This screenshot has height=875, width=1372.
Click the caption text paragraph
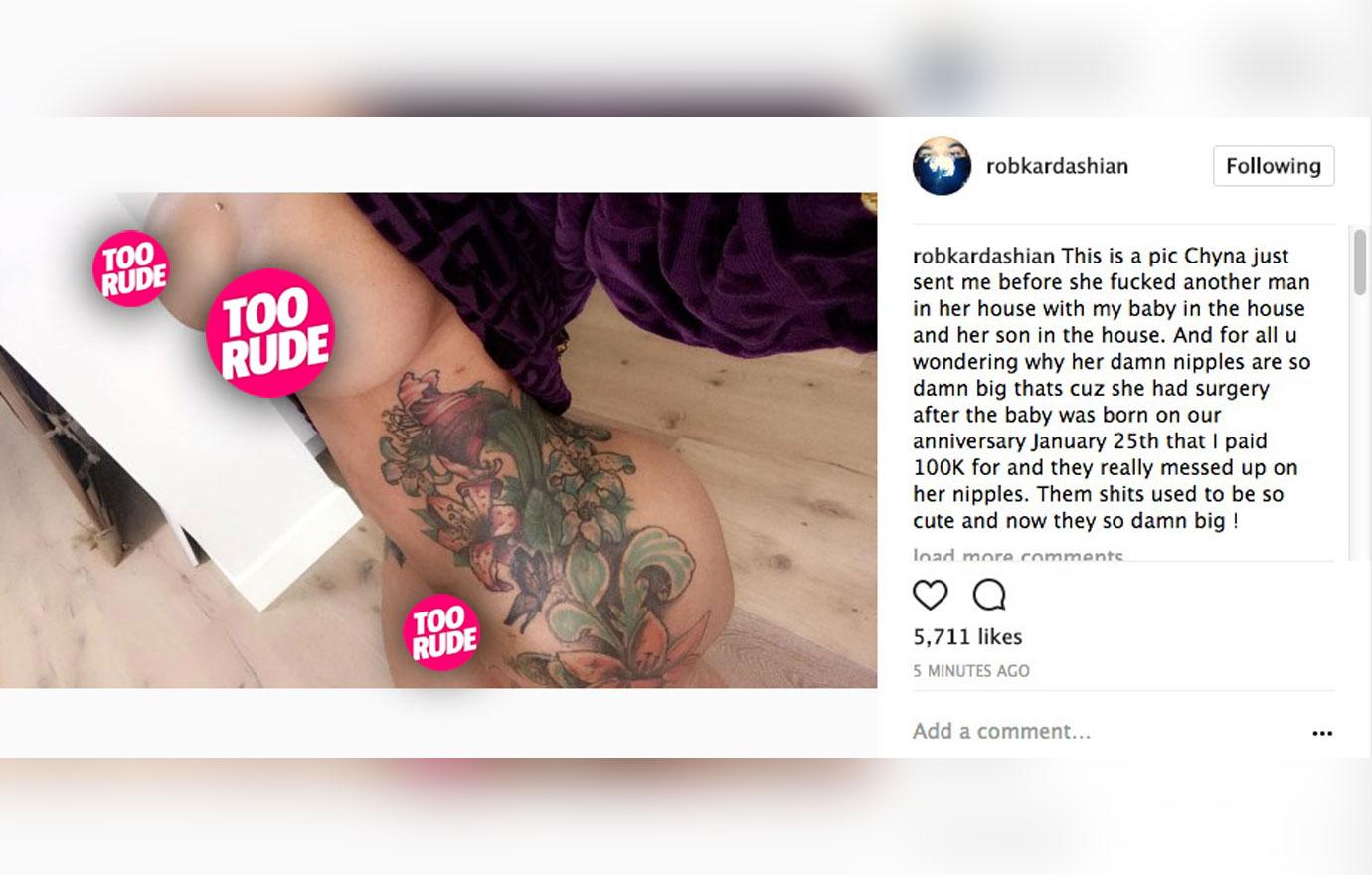[x=1112, y=388]
